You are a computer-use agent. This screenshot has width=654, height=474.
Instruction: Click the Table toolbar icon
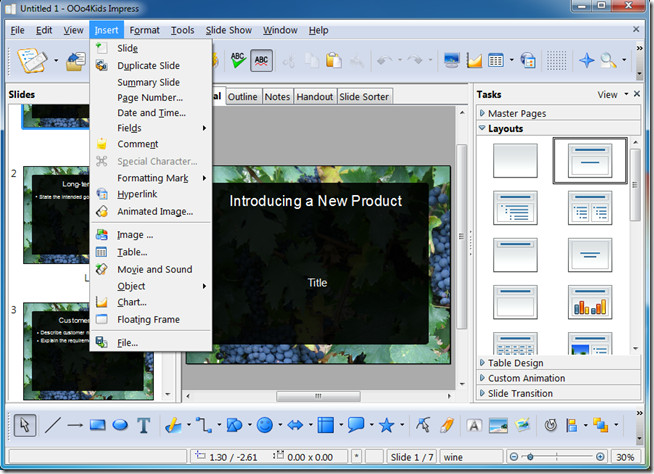click(496, 61)
